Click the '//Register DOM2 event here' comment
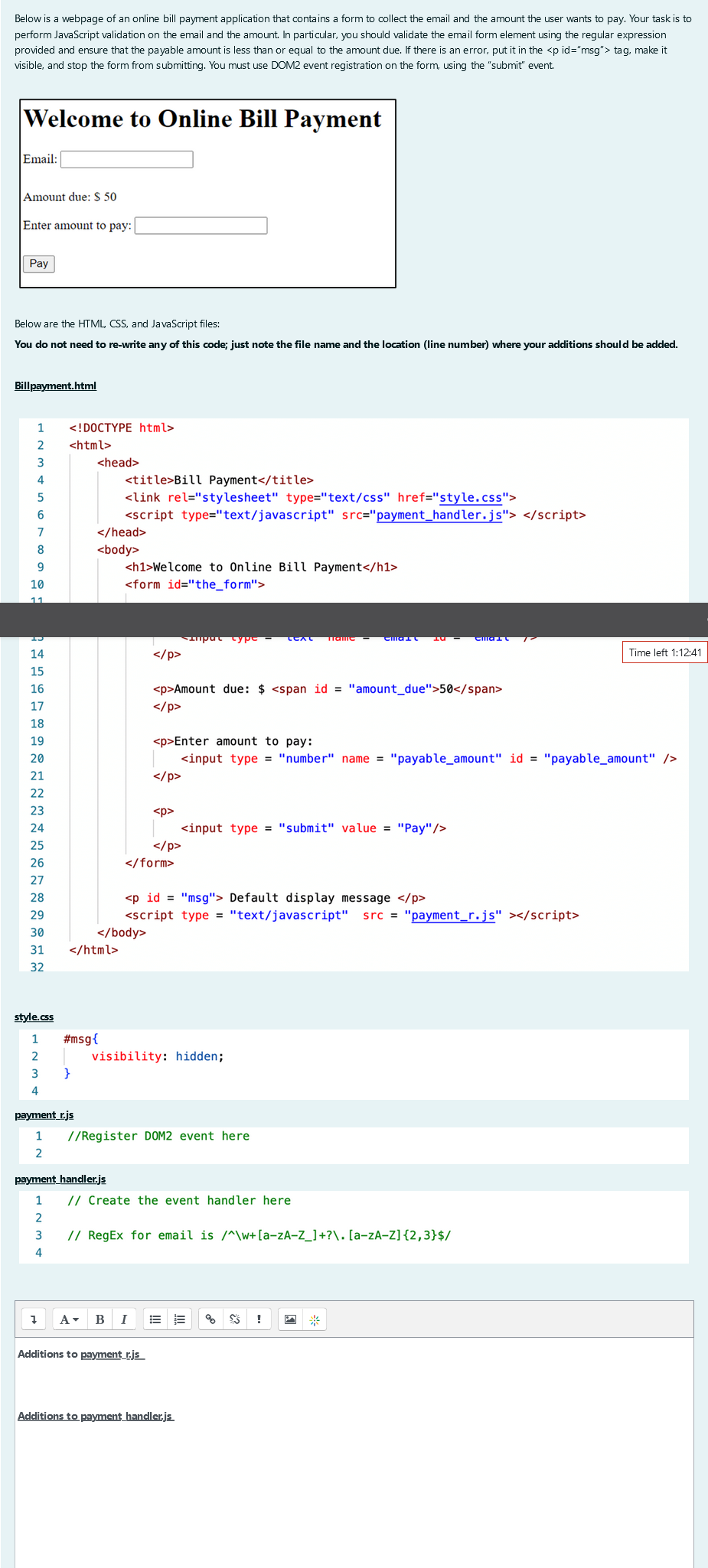This screenshot has width=708, height=1568. tap(158, 1136)
